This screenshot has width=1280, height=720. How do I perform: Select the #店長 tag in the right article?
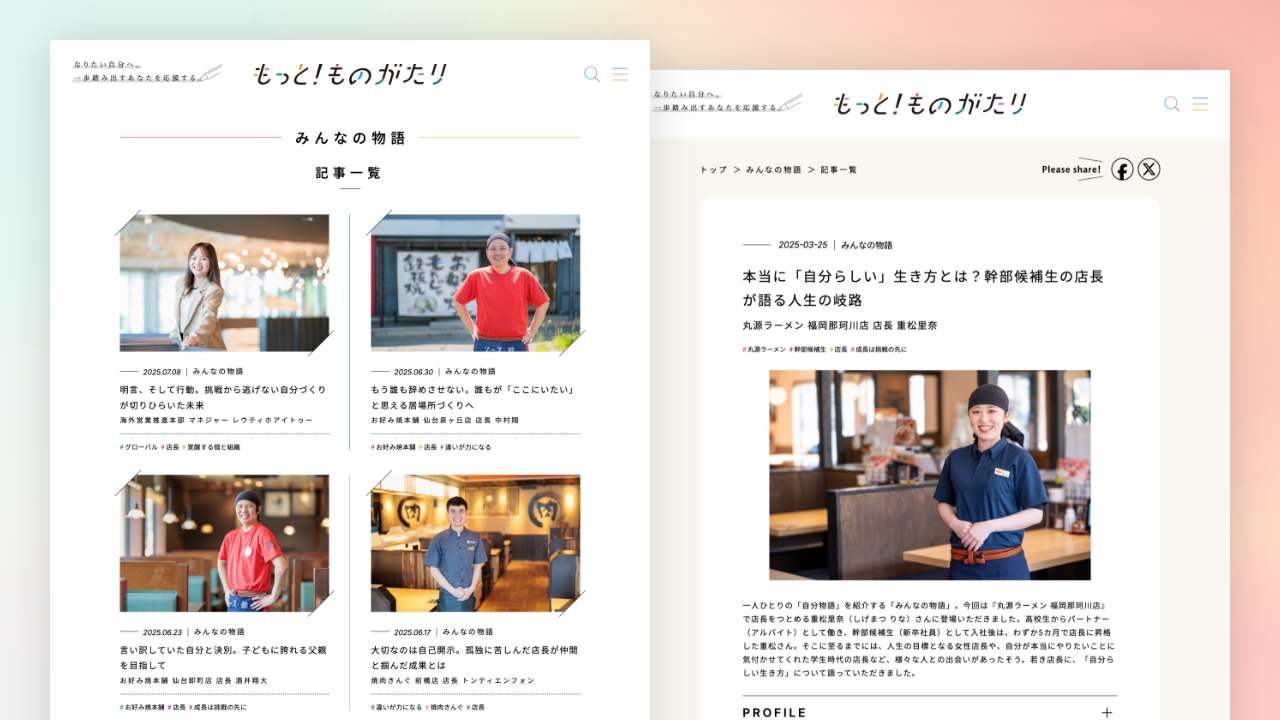(x=838, y=349)
